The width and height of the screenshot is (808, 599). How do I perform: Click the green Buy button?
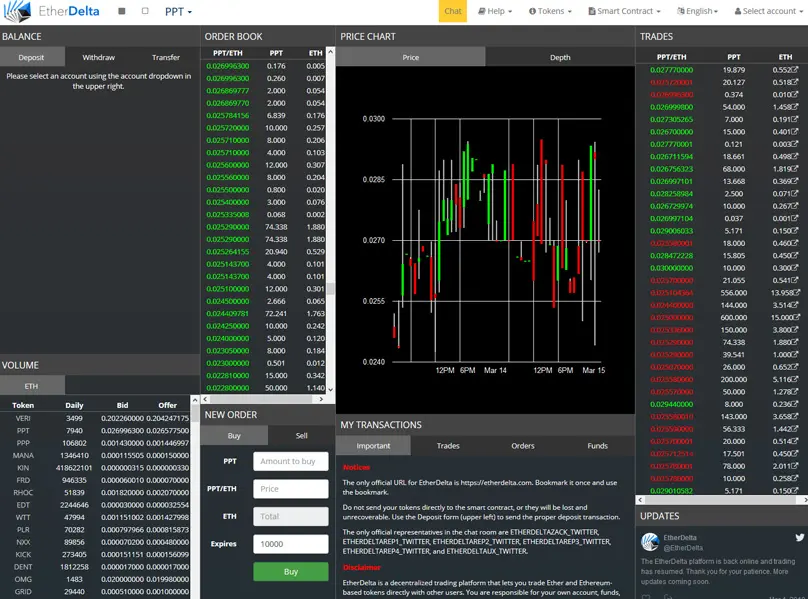[x=291, y=572]
